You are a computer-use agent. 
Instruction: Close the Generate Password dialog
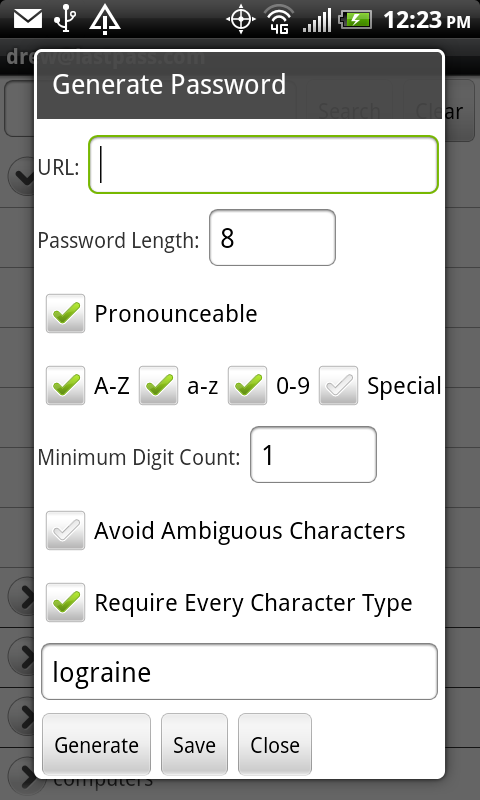click(x=275, y=744)
